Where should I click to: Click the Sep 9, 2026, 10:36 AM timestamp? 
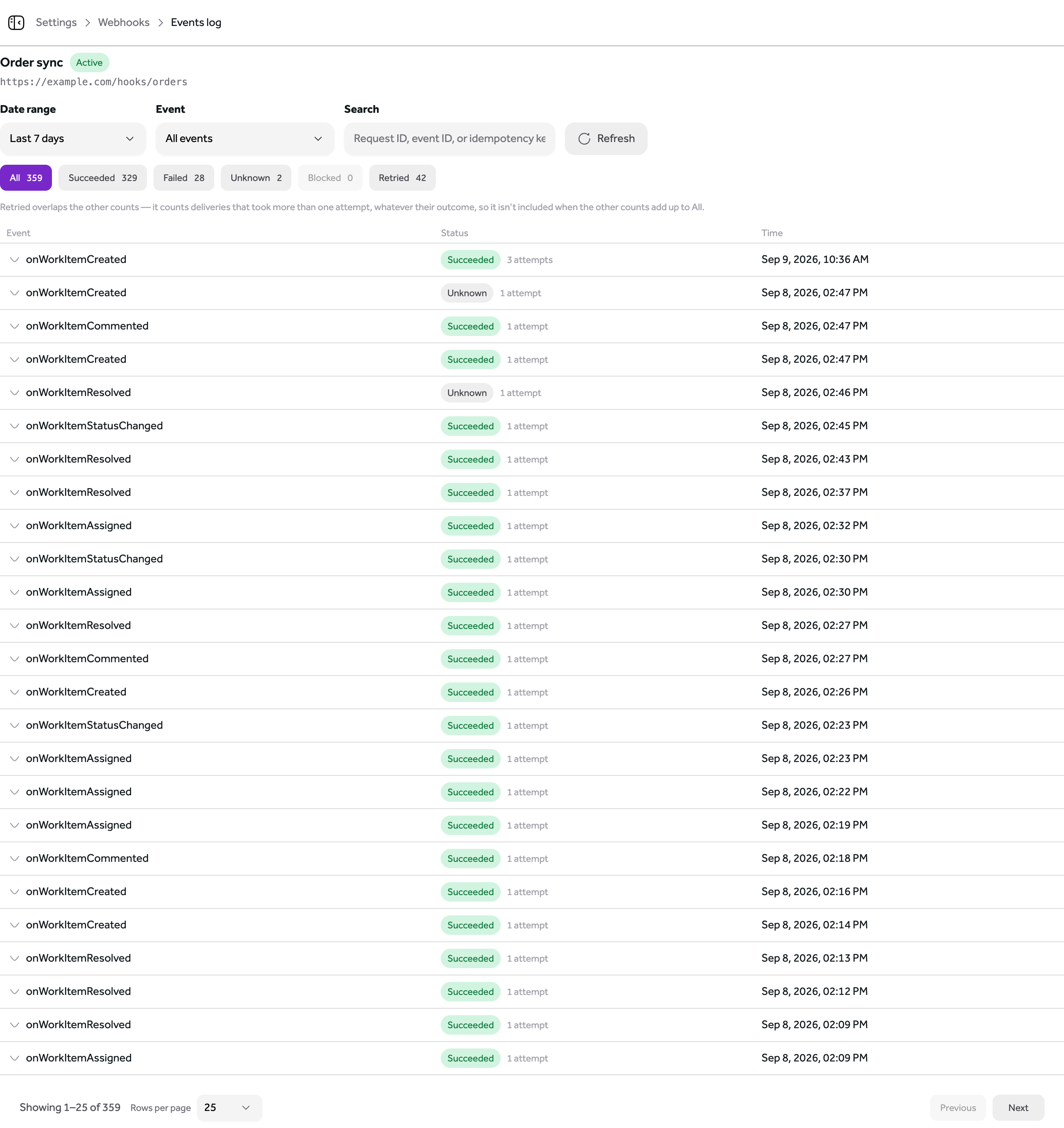[815, 259]
